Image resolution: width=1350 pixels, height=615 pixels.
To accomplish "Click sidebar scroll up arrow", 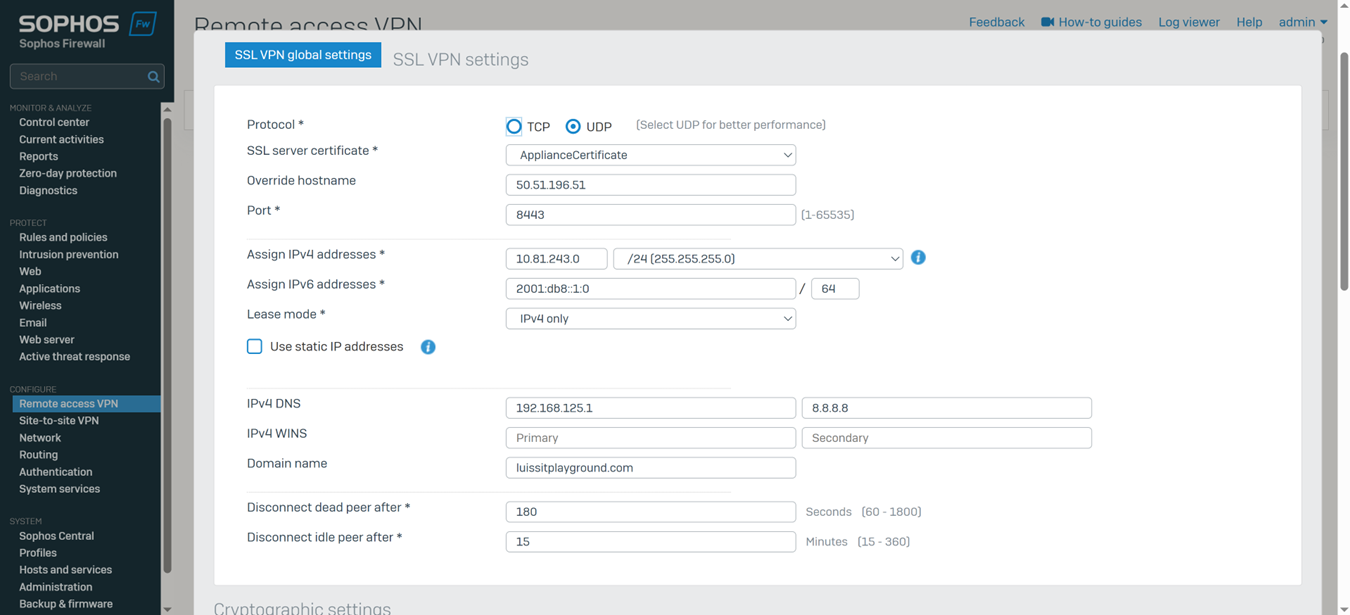I will point(167,109).
